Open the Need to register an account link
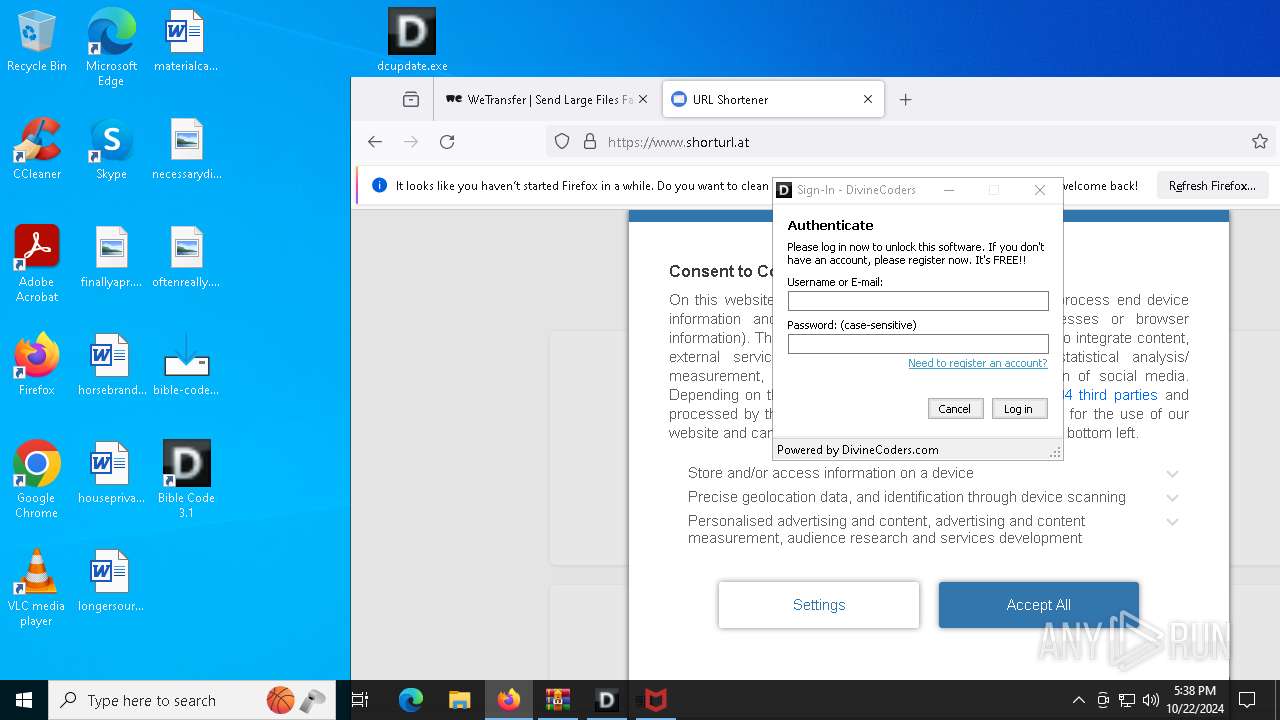Viewport: 1280px width, 720px height. [977, 363]
